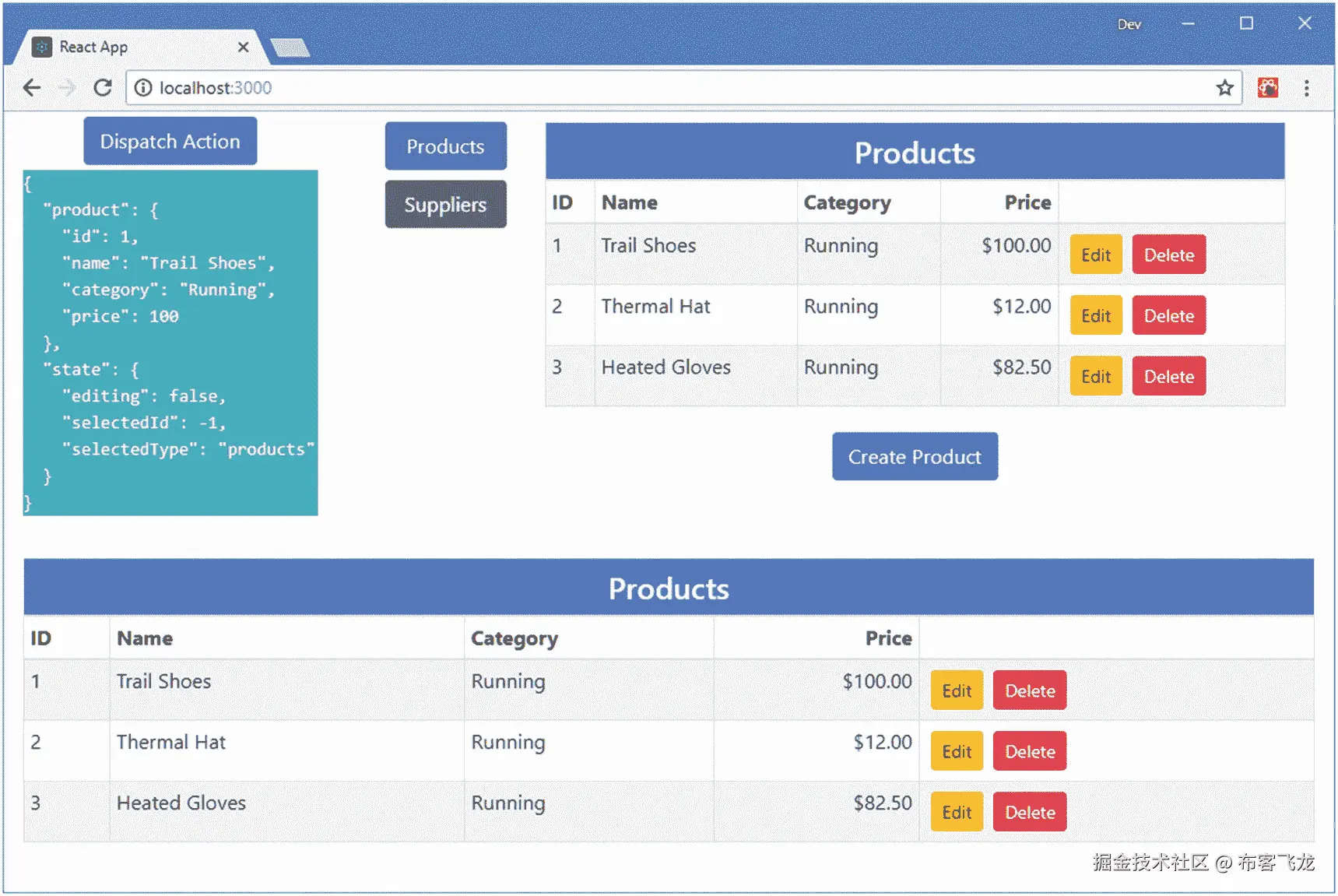This screenshot has width=1338, height=896.
Task: Select the React App tab
Action: 140,47
